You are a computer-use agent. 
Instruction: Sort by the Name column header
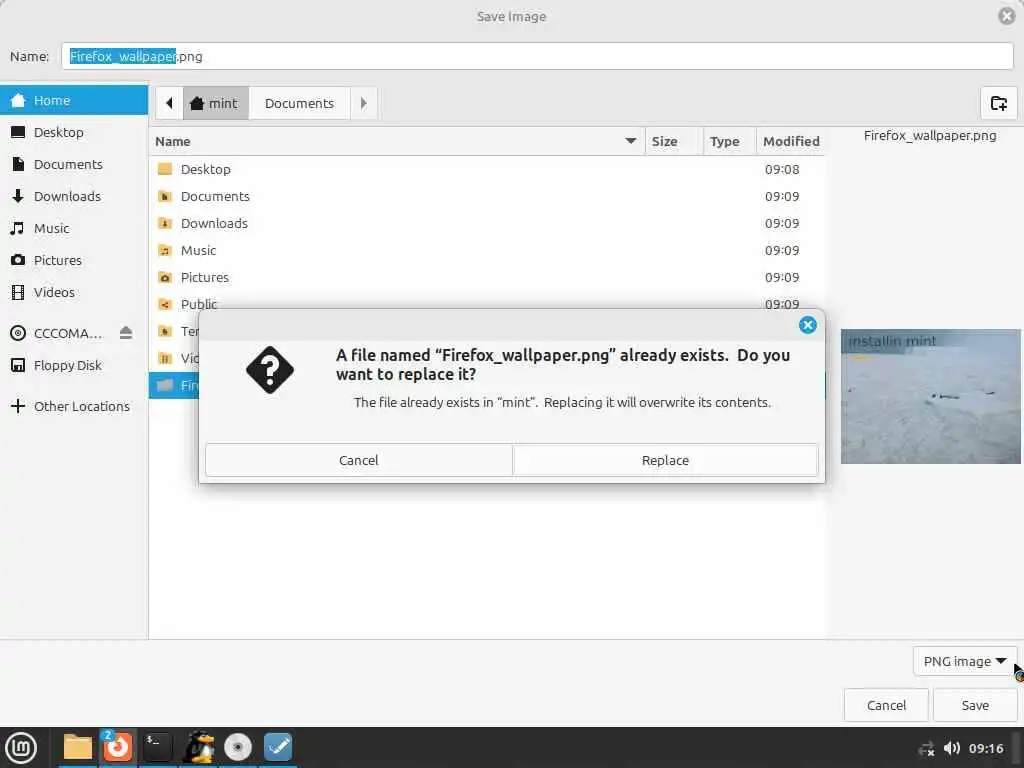[396, 142]
